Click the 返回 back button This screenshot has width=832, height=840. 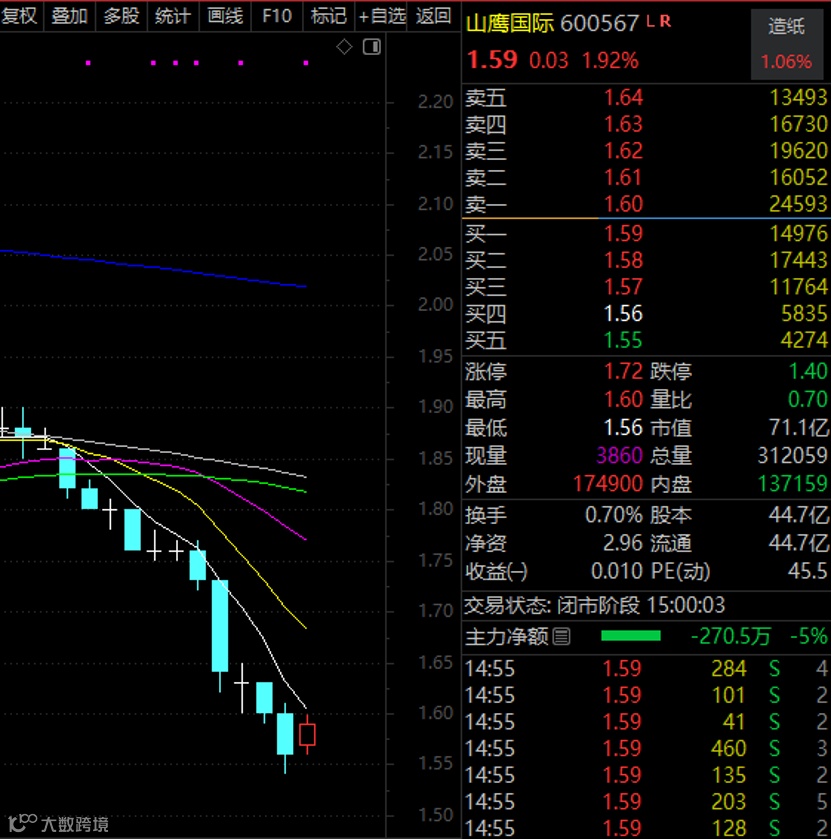[433, 16]
